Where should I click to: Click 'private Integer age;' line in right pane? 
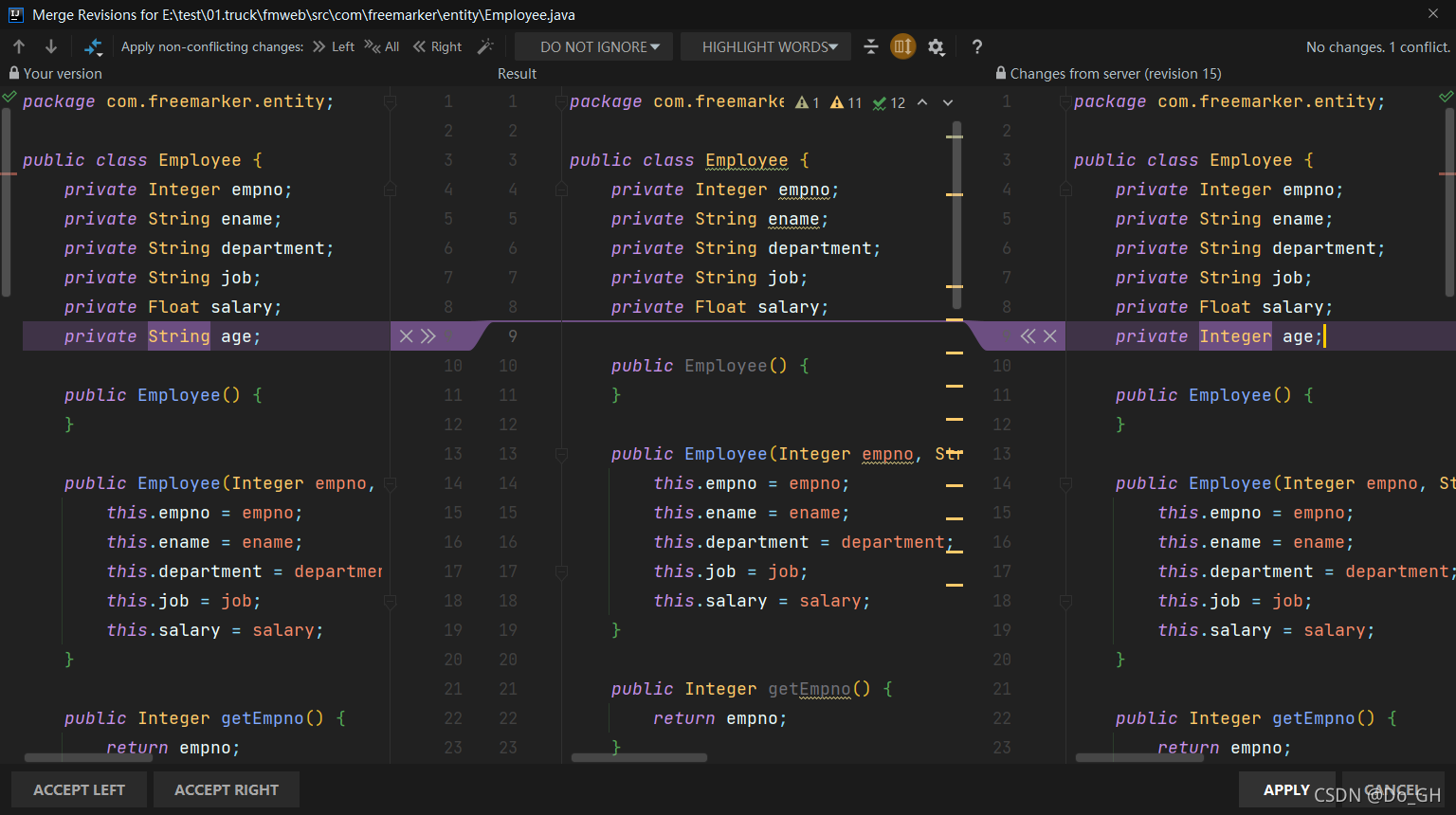pyautogui.click(x=1218, y=336)
